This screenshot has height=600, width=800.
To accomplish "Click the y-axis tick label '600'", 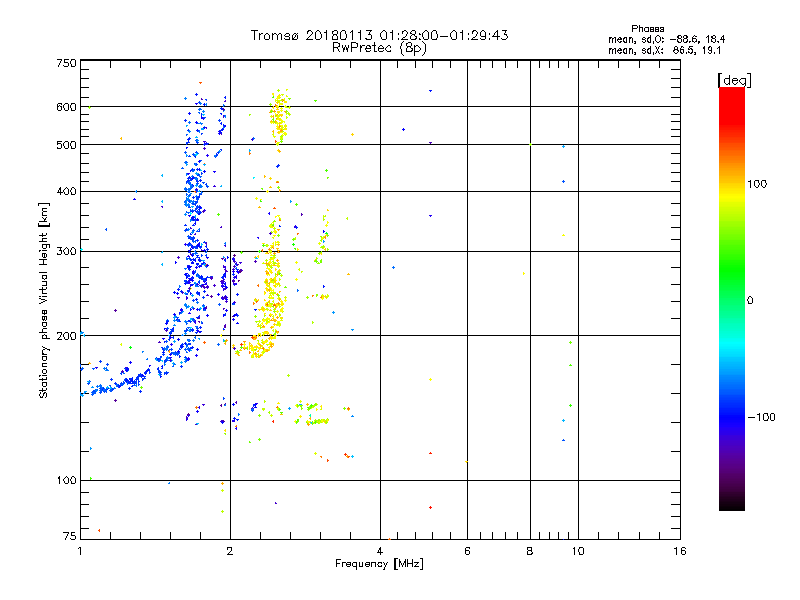I will coord(66,107).
